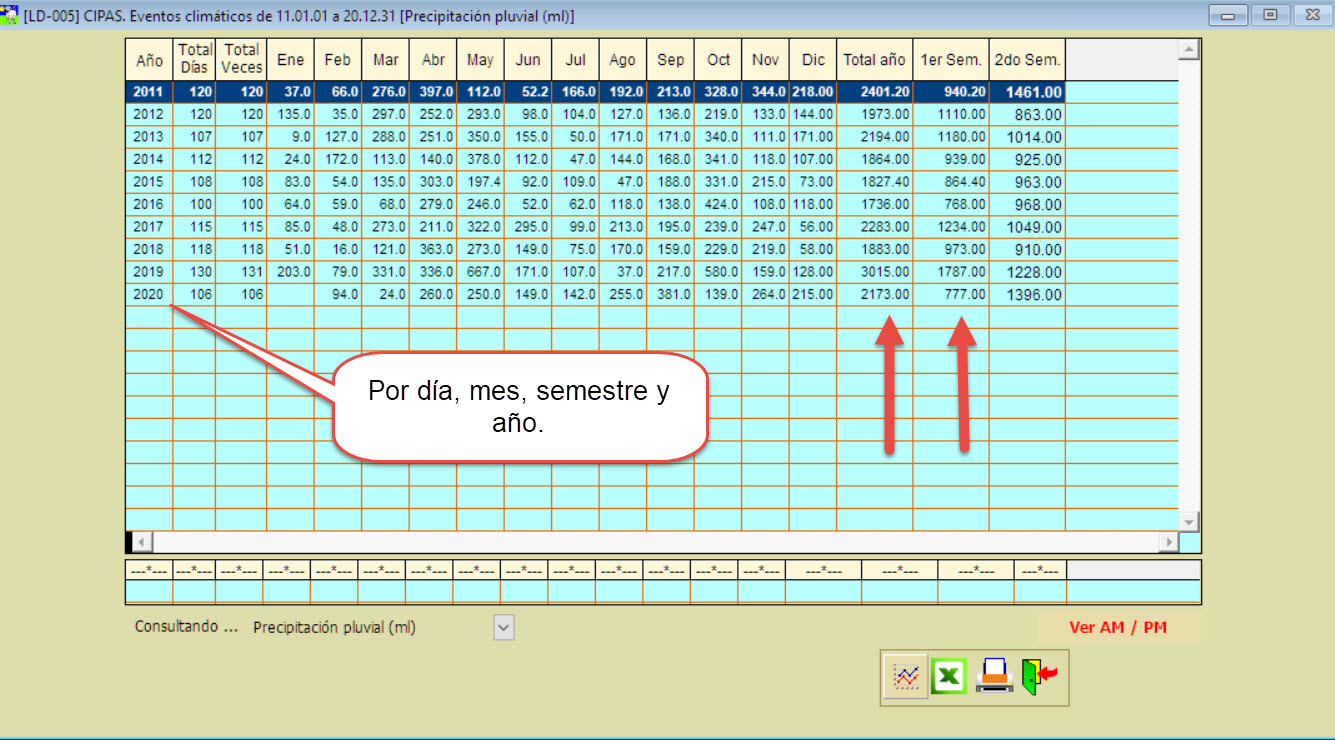The width and height of the screenshot is (1335, 740).
Task: Click the Año column header
Action: point(149,60)
